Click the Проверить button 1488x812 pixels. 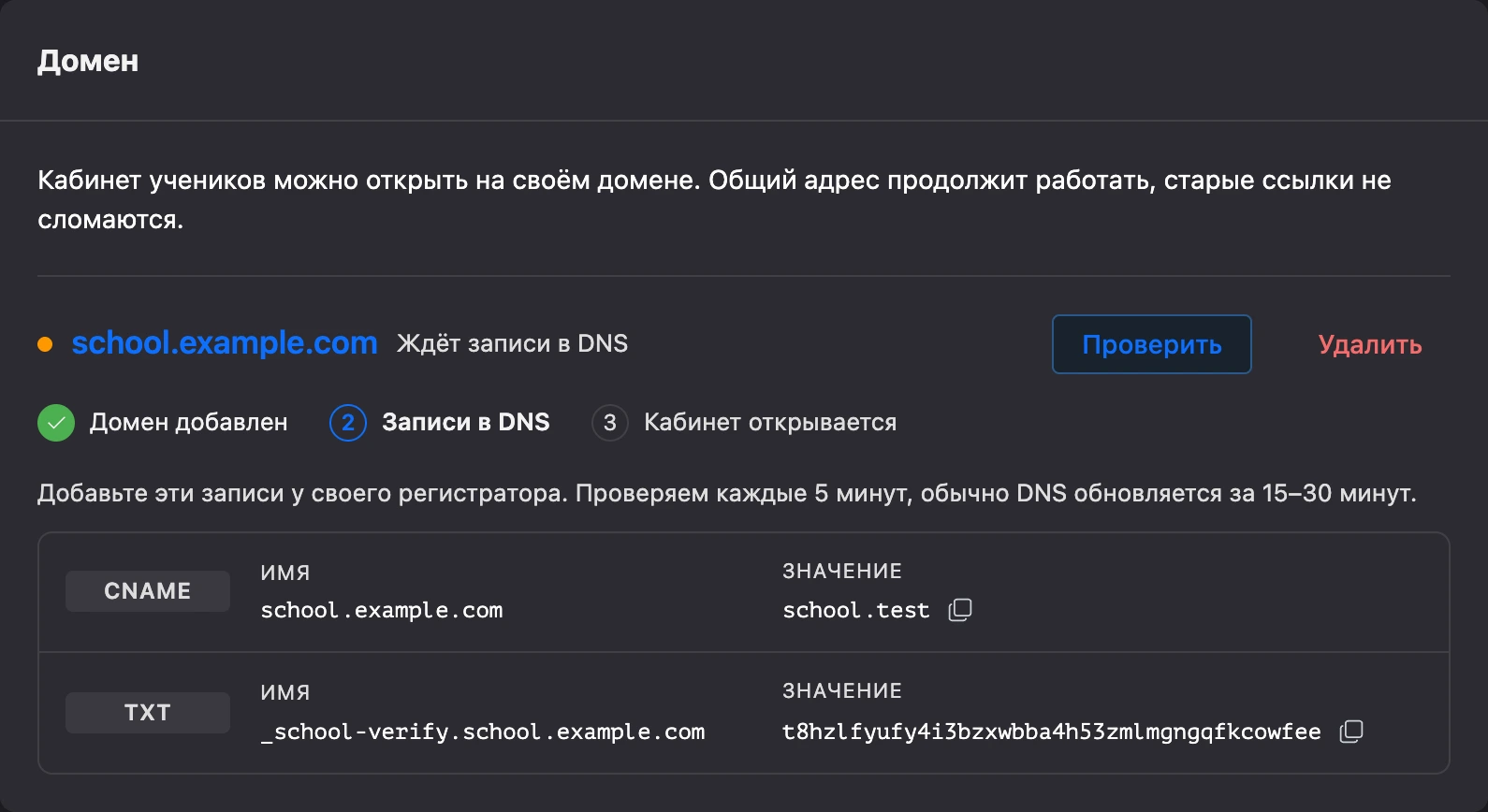tap(1152, 344)
